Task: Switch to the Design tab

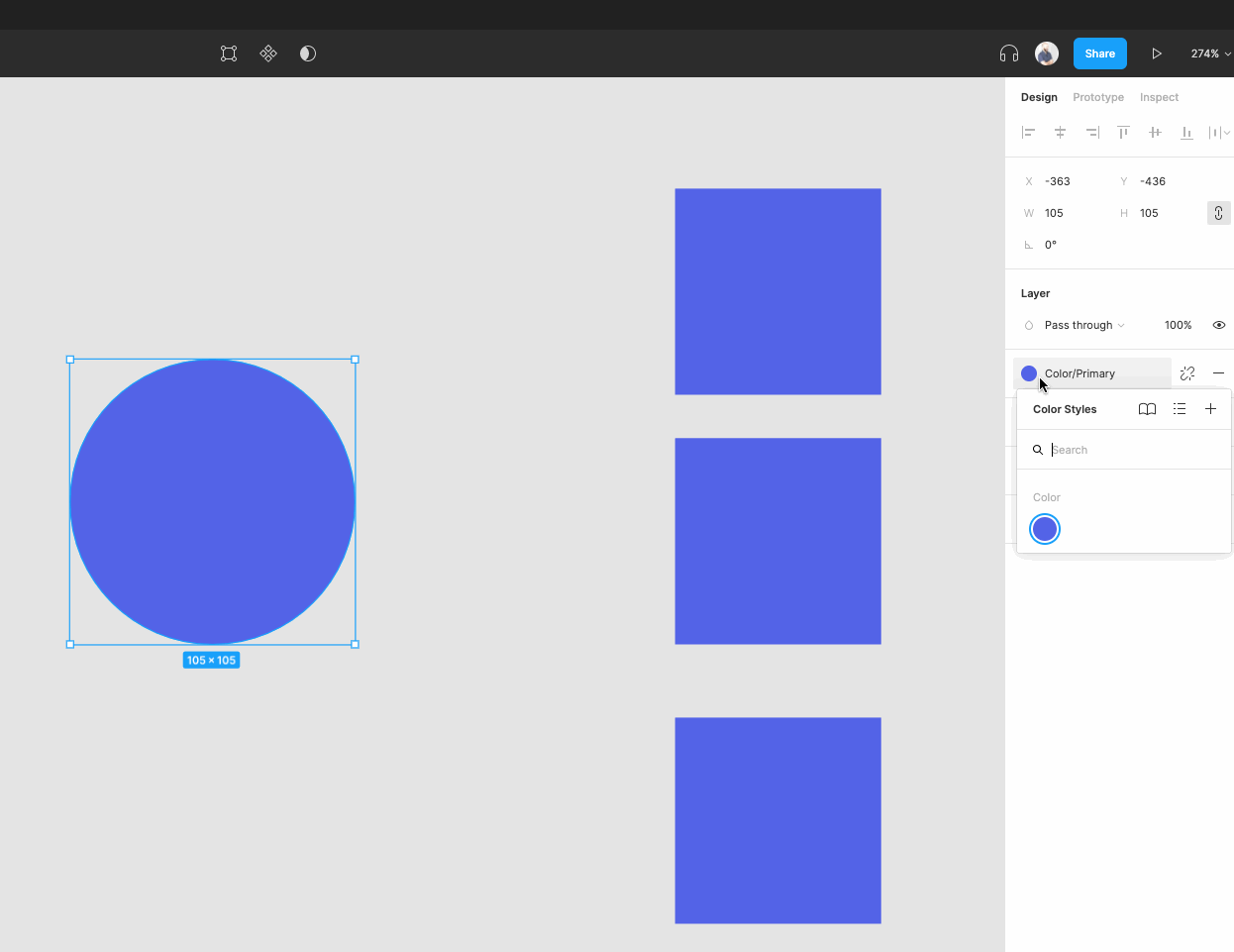Action: 1039,97
